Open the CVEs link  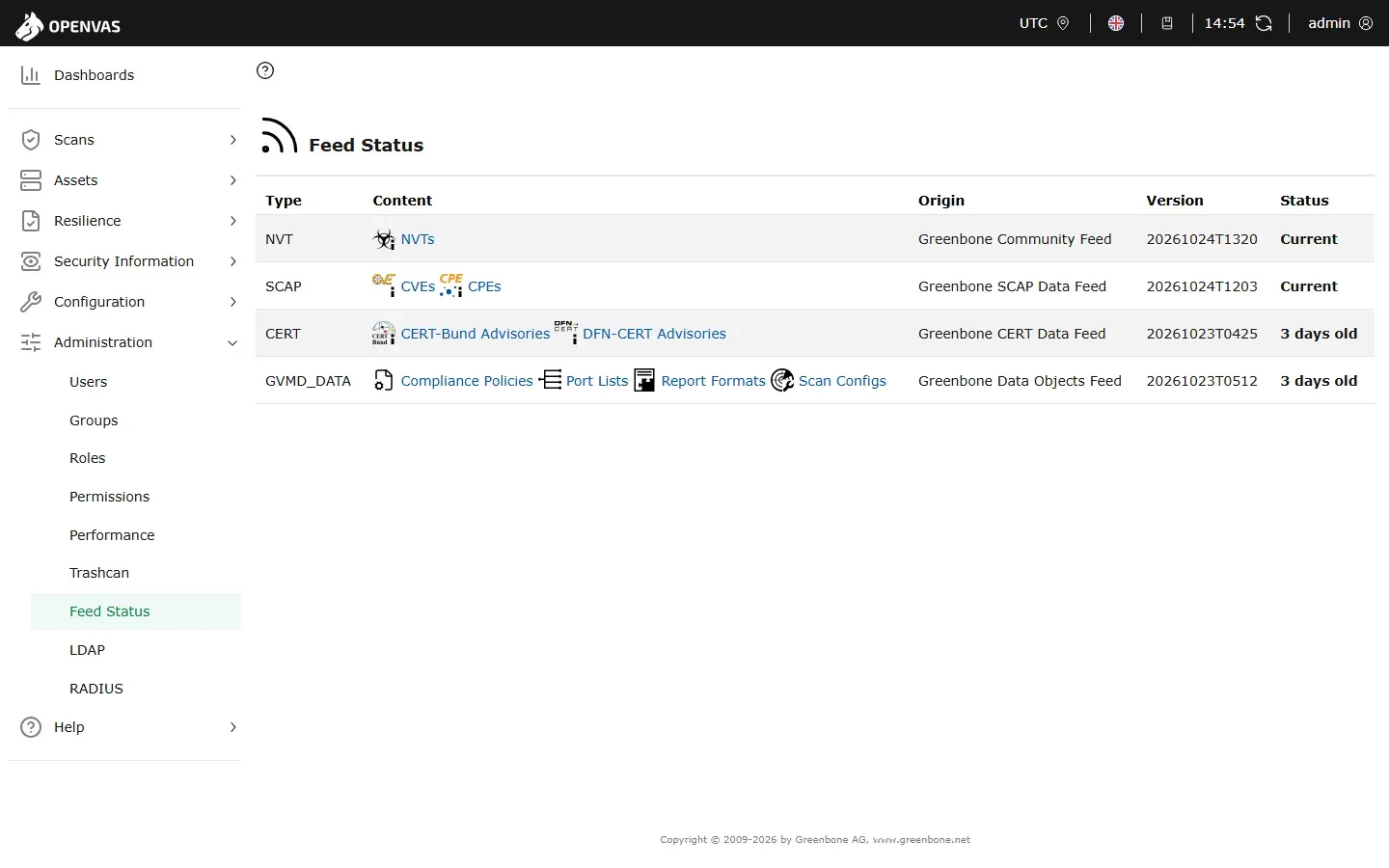tap(418, 286)
